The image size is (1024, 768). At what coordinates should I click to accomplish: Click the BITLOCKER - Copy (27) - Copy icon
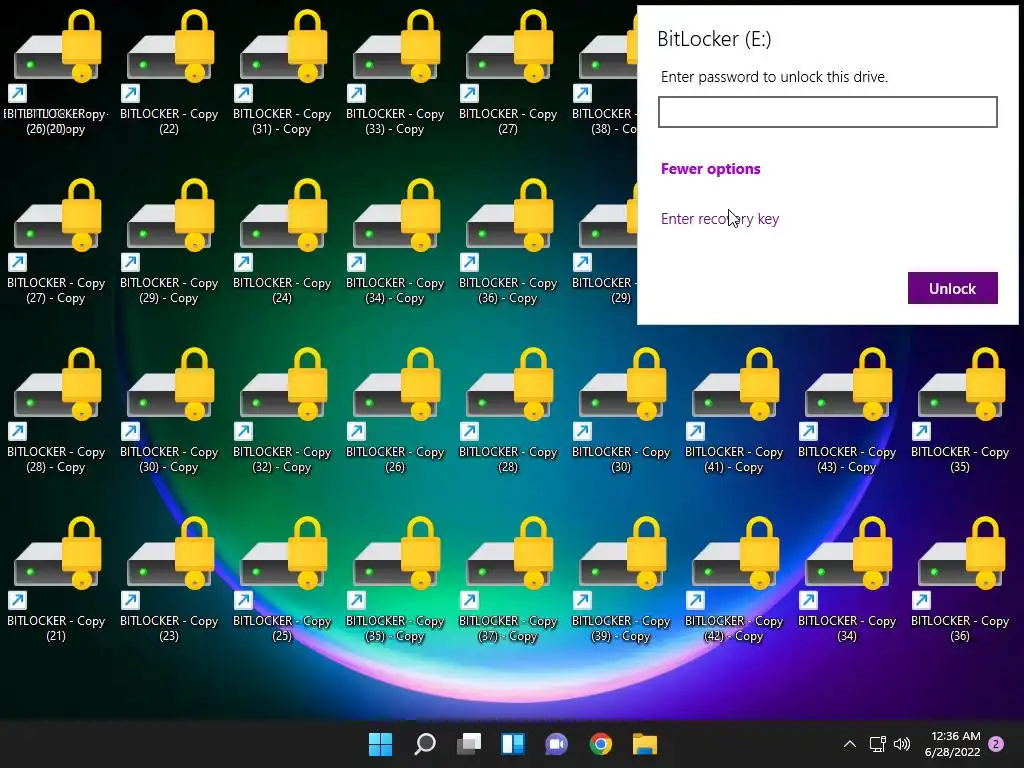coord(56,241)
